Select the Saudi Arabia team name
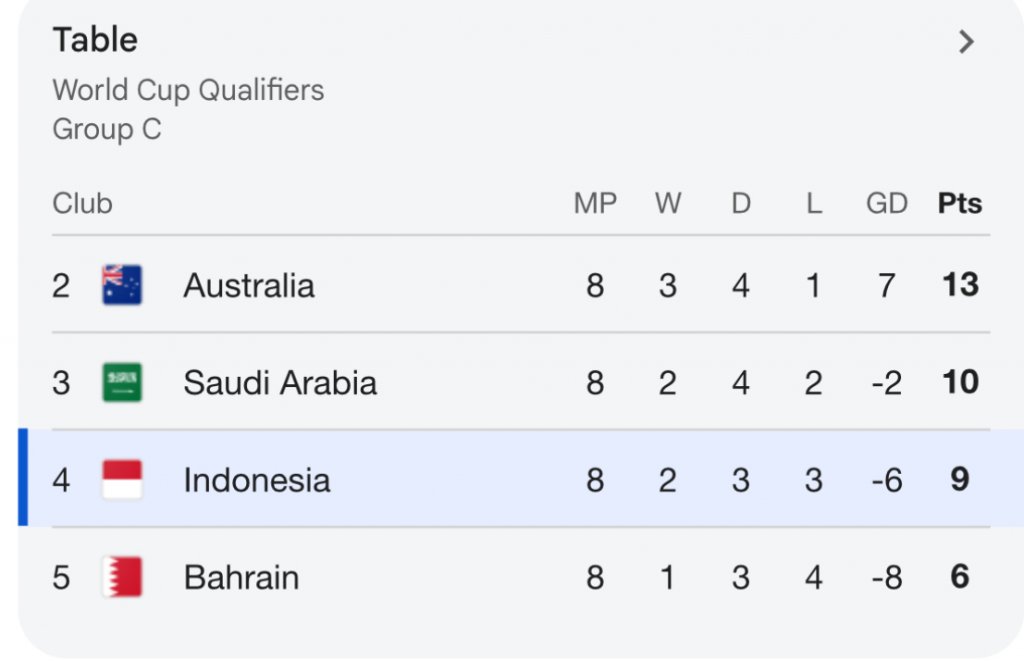This screenshot has height=661, width=1024. [x=280, y=383]
